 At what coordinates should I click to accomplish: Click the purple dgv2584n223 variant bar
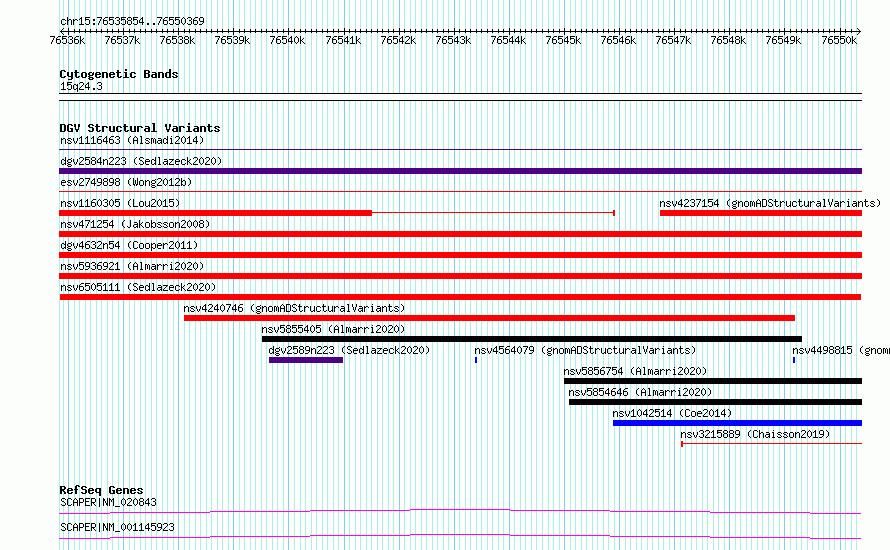[x=460, y=171]
